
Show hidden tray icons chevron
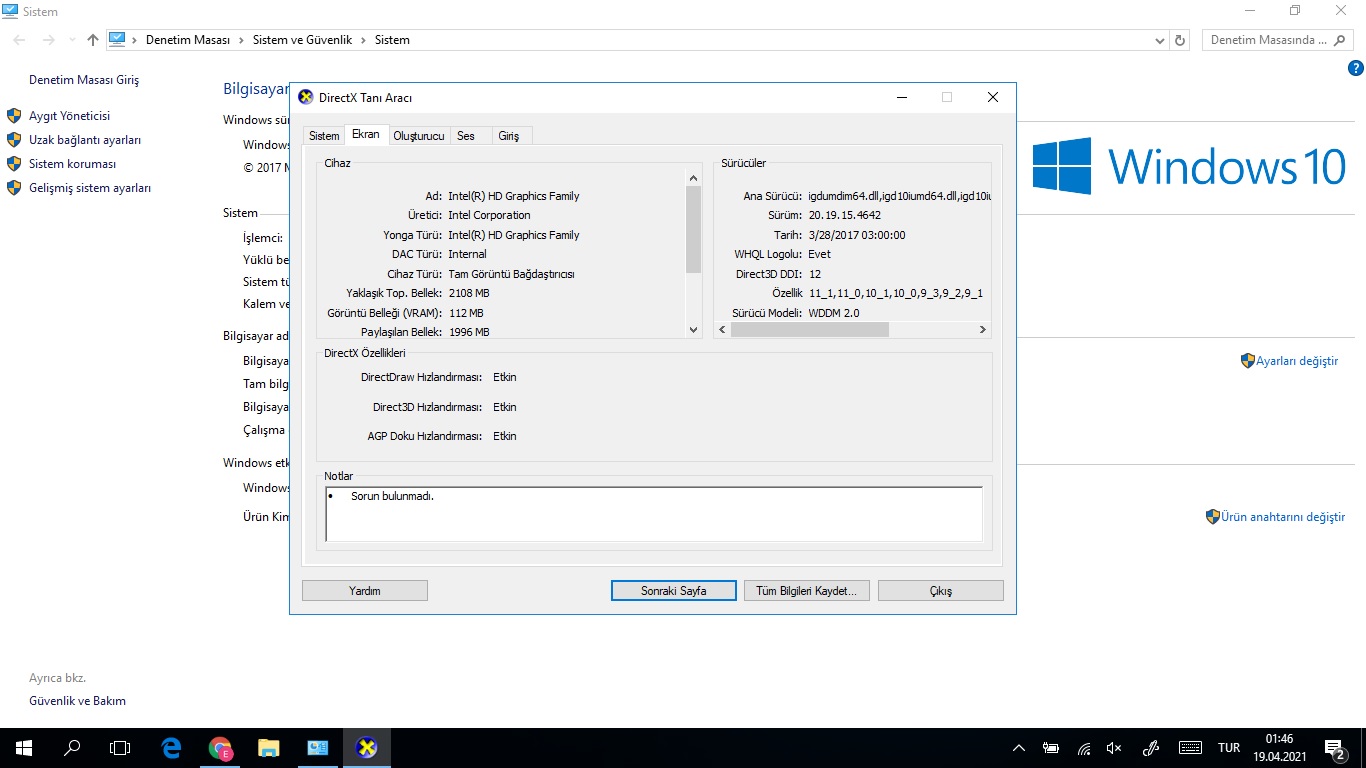click(1019, 748)
